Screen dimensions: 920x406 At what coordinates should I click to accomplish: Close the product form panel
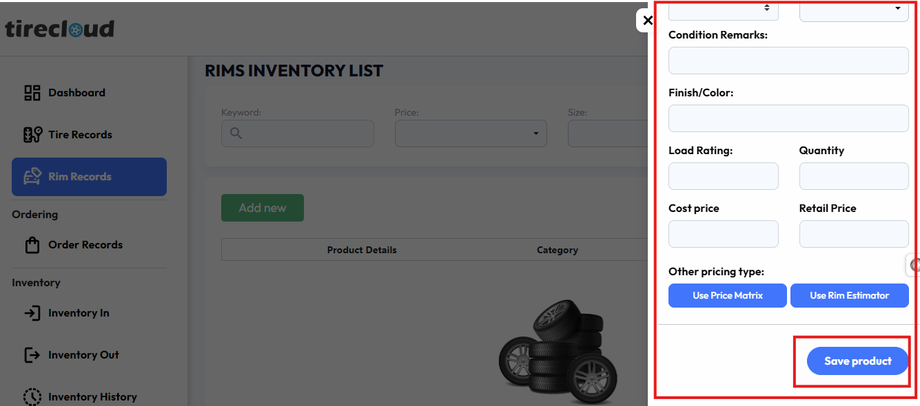[x=648, y=20]
